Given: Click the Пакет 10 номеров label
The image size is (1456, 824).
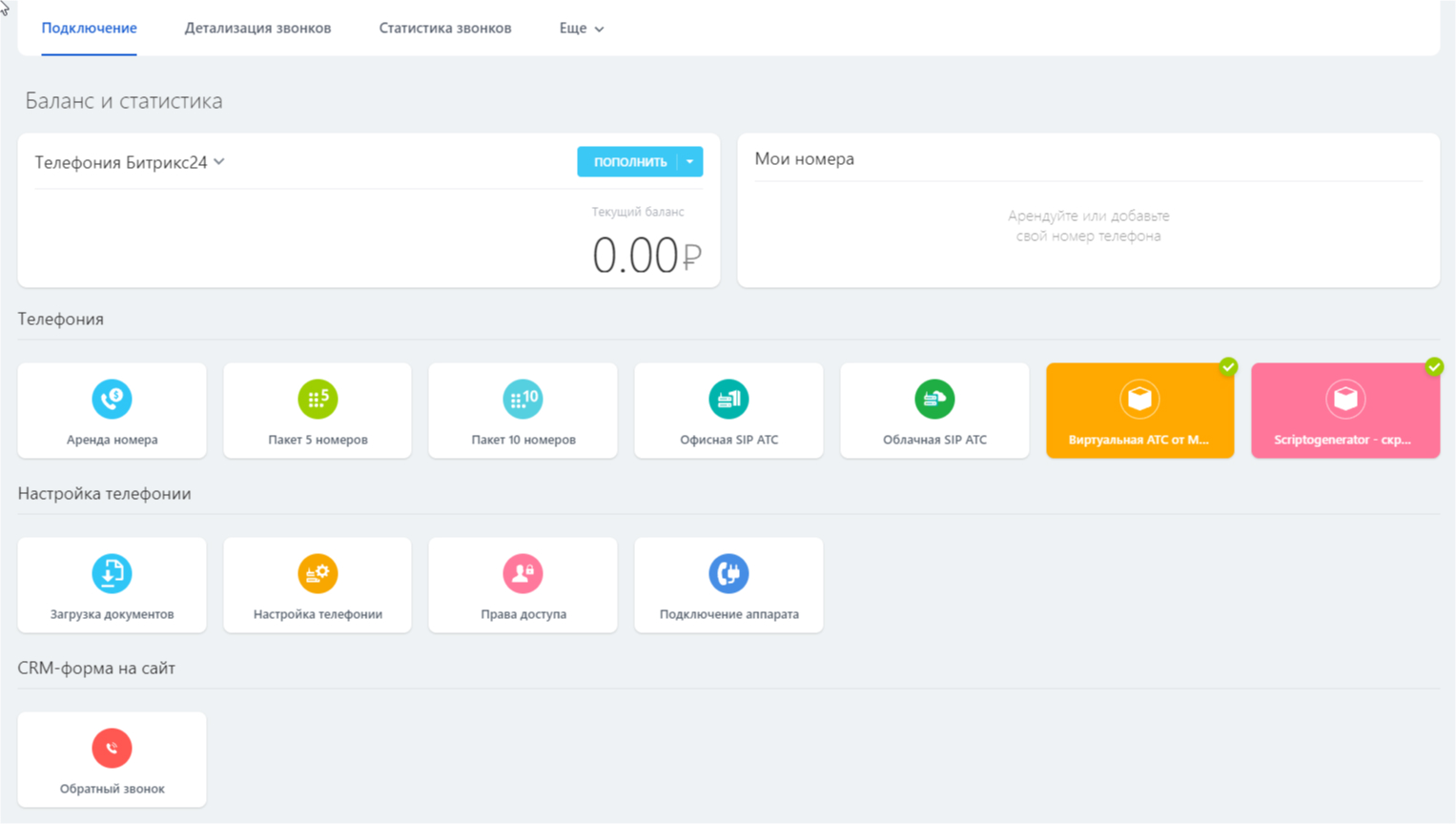Looking at the screenshot, I should [523, 440].
